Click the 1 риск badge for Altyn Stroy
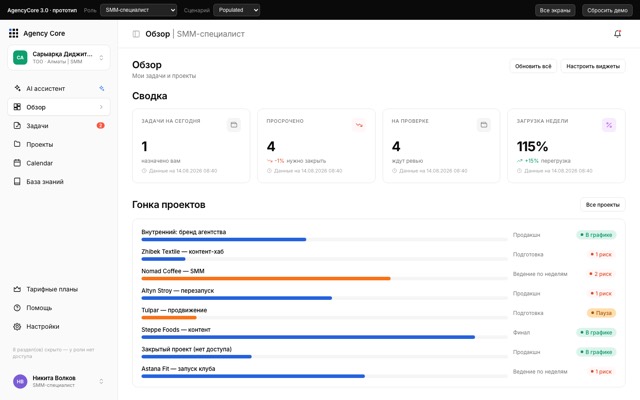Screen dimensions: 640x400 601,293
